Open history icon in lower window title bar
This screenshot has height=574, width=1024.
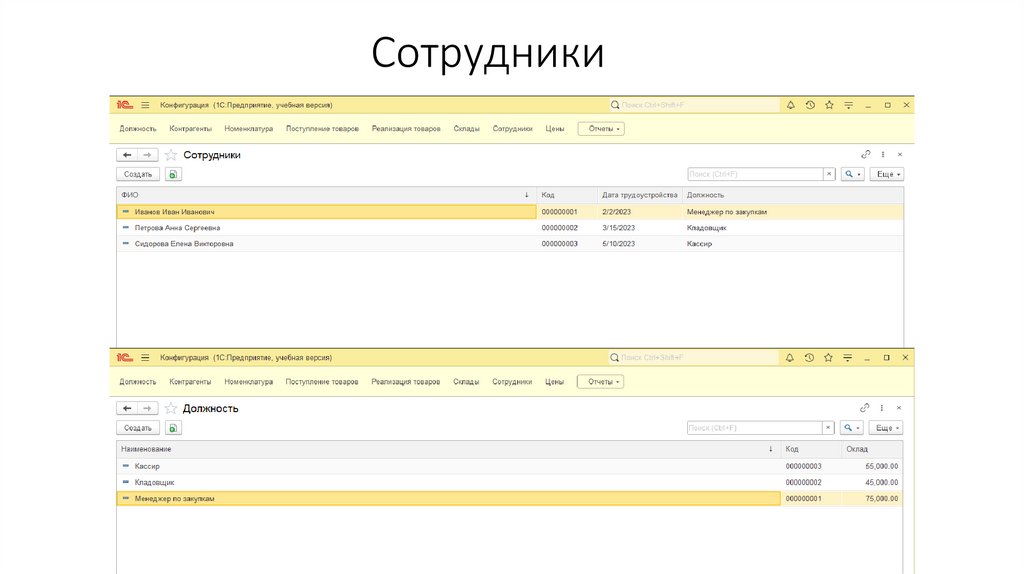point(809,358)
